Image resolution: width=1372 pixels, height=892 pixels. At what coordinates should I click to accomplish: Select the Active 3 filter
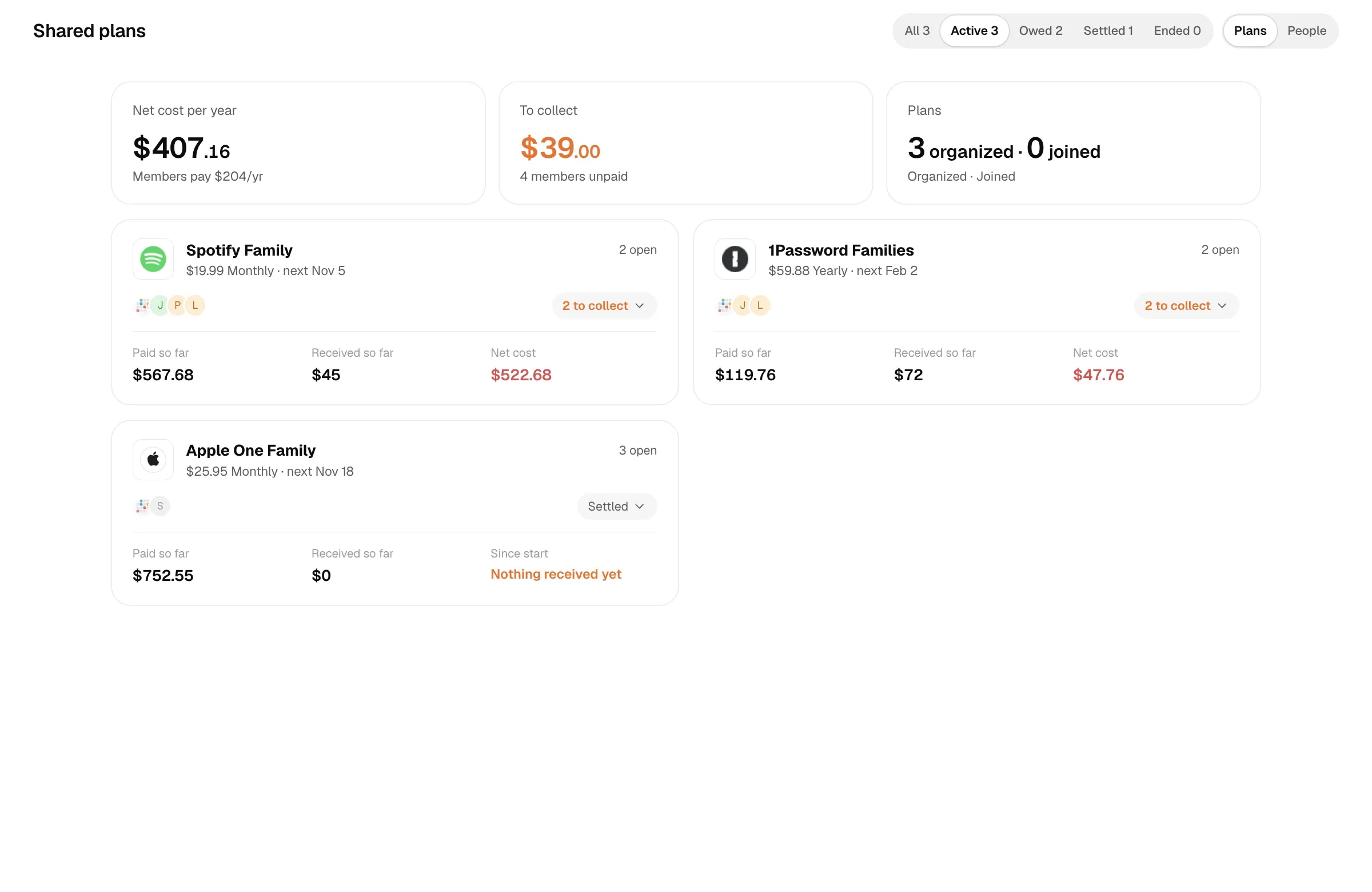(x=974, y=30)
